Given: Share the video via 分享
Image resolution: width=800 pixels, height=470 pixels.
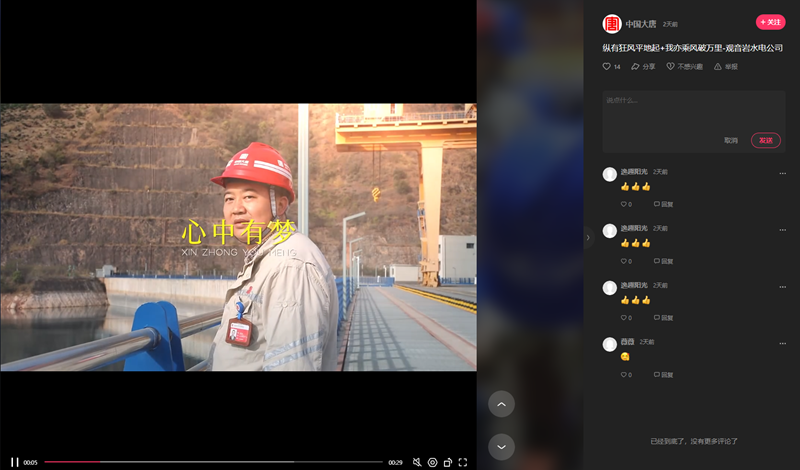Looking at the screenshot, I should click(x=643, y=67).
